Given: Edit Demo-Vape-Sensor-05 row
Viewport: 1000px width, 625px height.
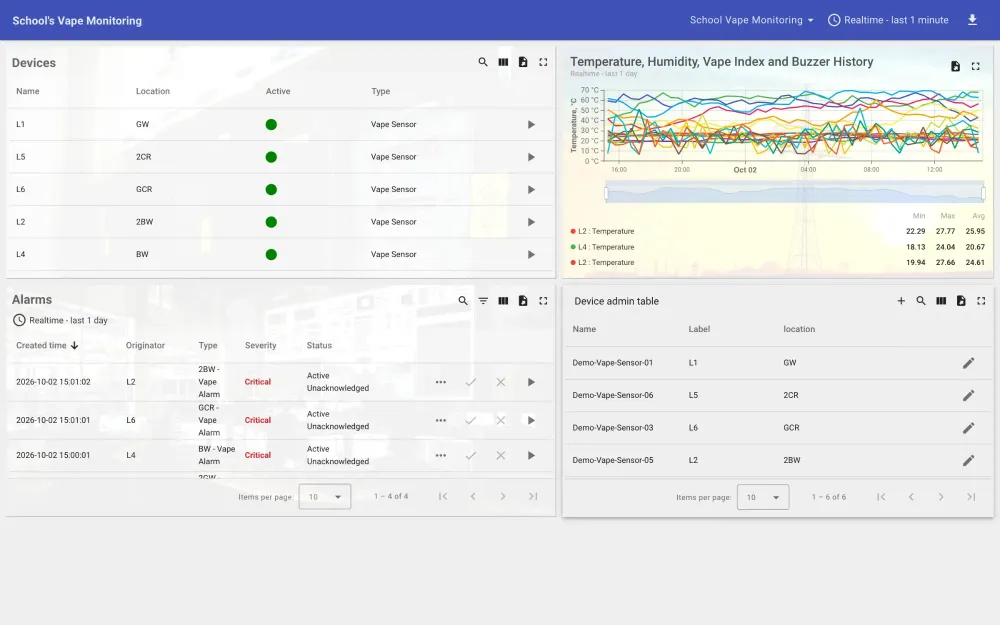Looking at the screenshot, I should 968,460.
